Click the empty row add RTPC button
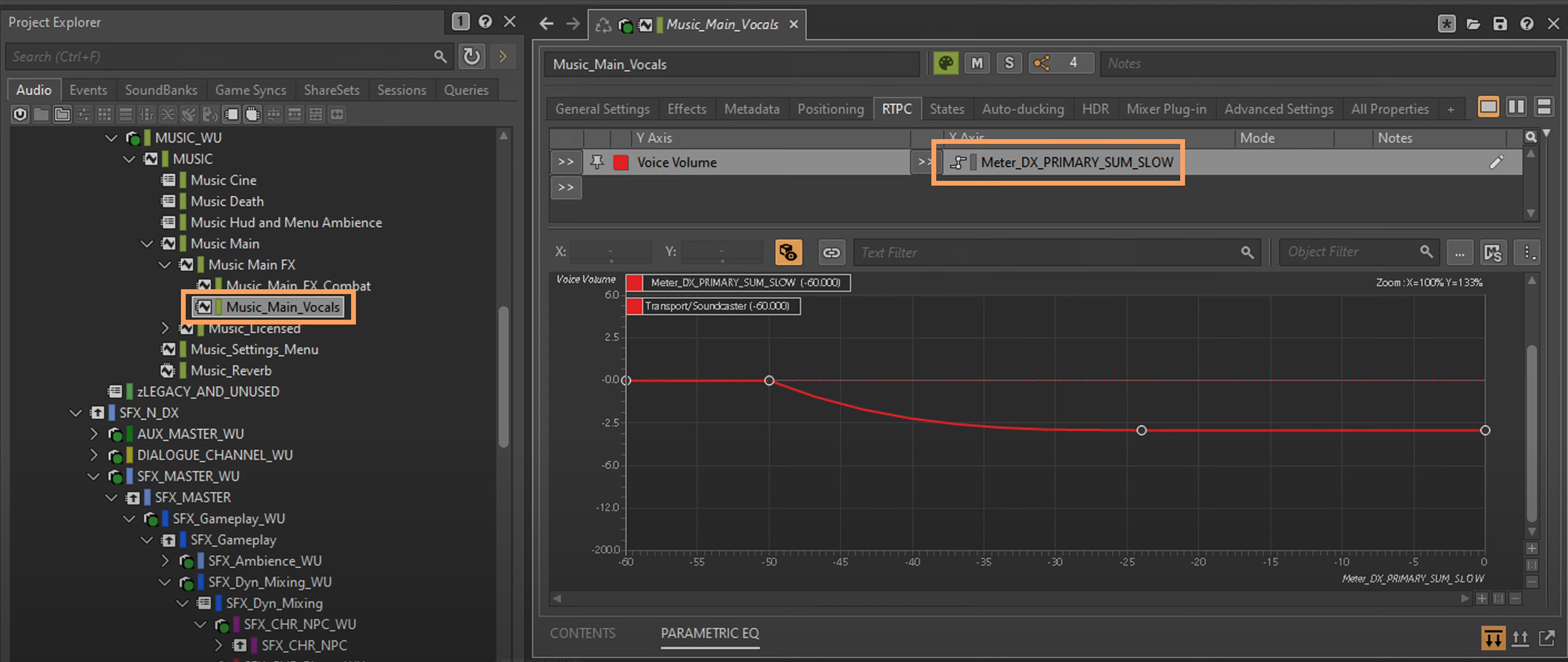1568x662 pixels. pos(566,187)
